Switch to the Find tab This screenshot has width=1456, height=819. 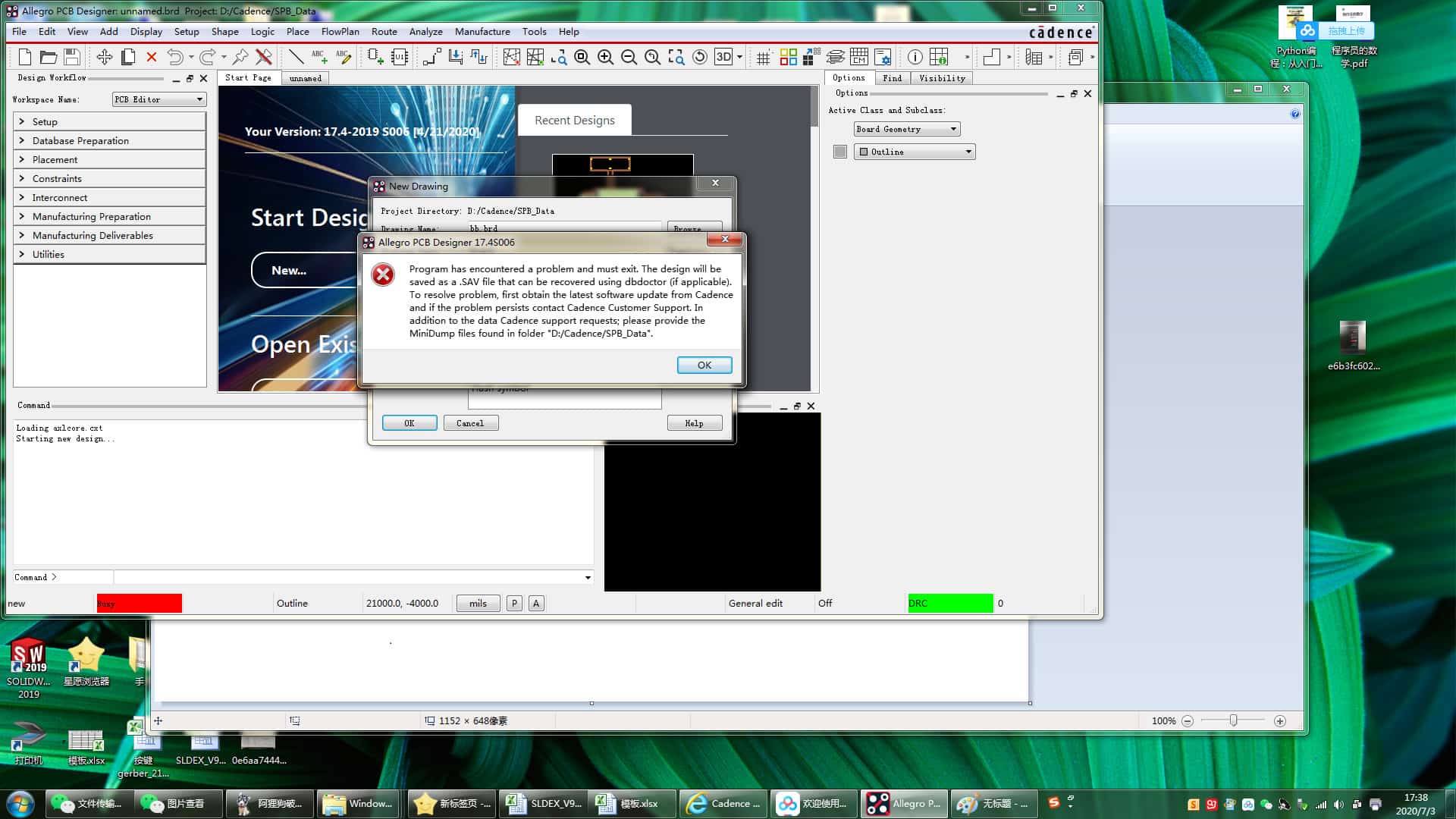coord(893,78)
